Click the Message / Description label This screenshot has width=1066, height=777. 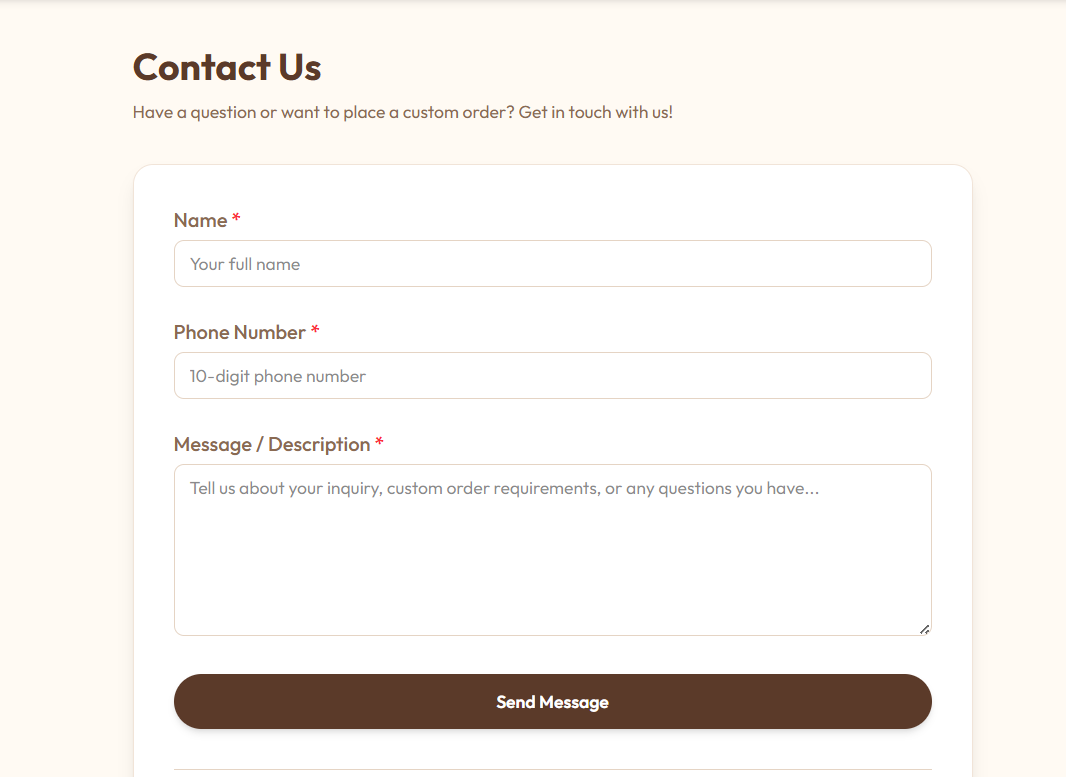(273, 444)
